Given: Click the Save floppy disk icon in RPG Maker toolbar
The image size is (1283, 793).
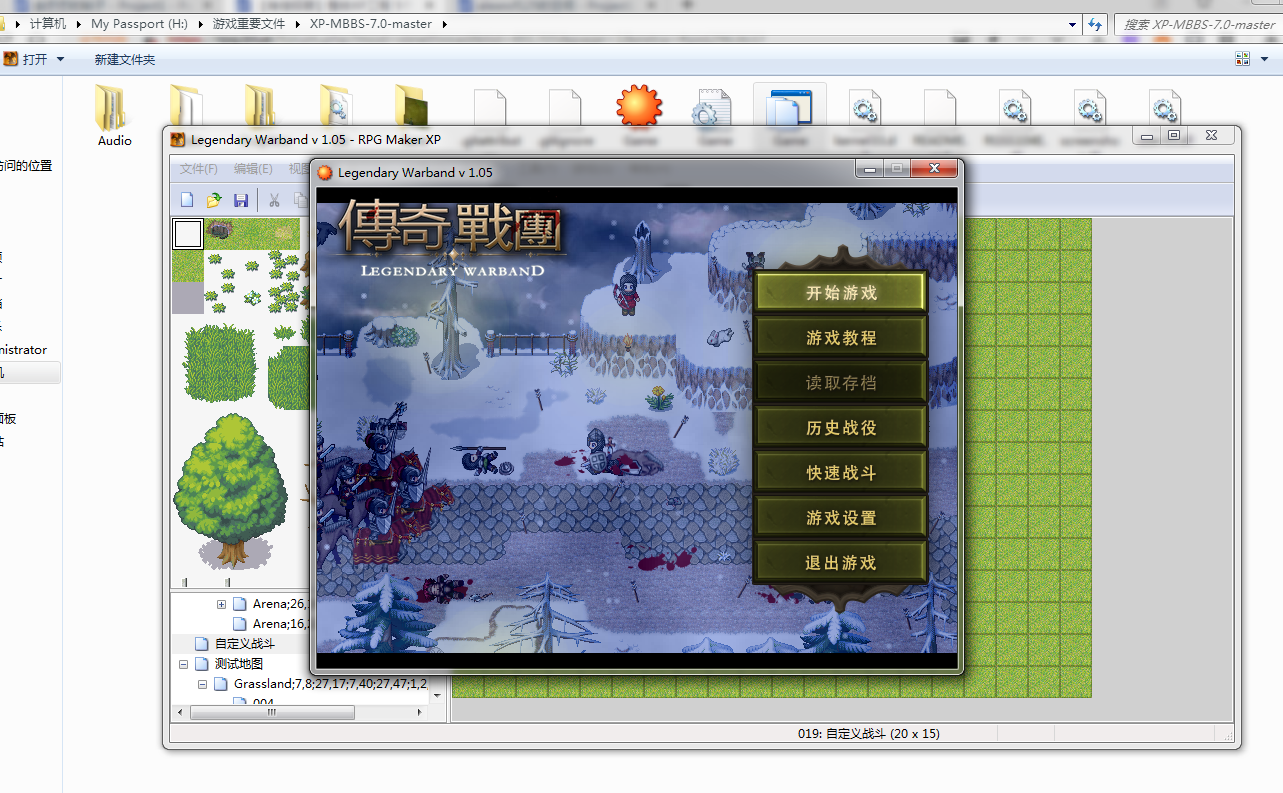Looking at the screenshot, I should pos(241,200).
